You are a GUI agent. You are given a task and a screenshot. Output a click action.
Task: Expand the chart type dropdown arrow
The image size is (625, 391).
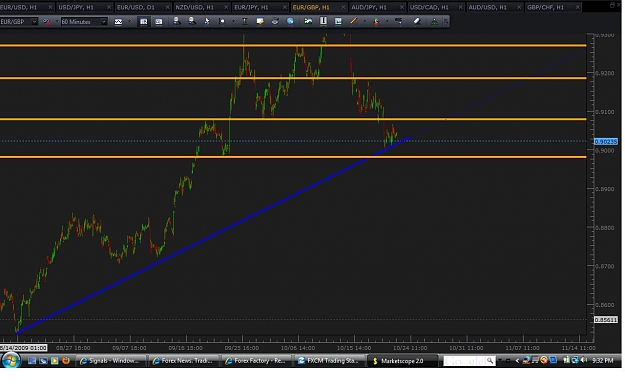pyautogui.click(x=129, y=22)
